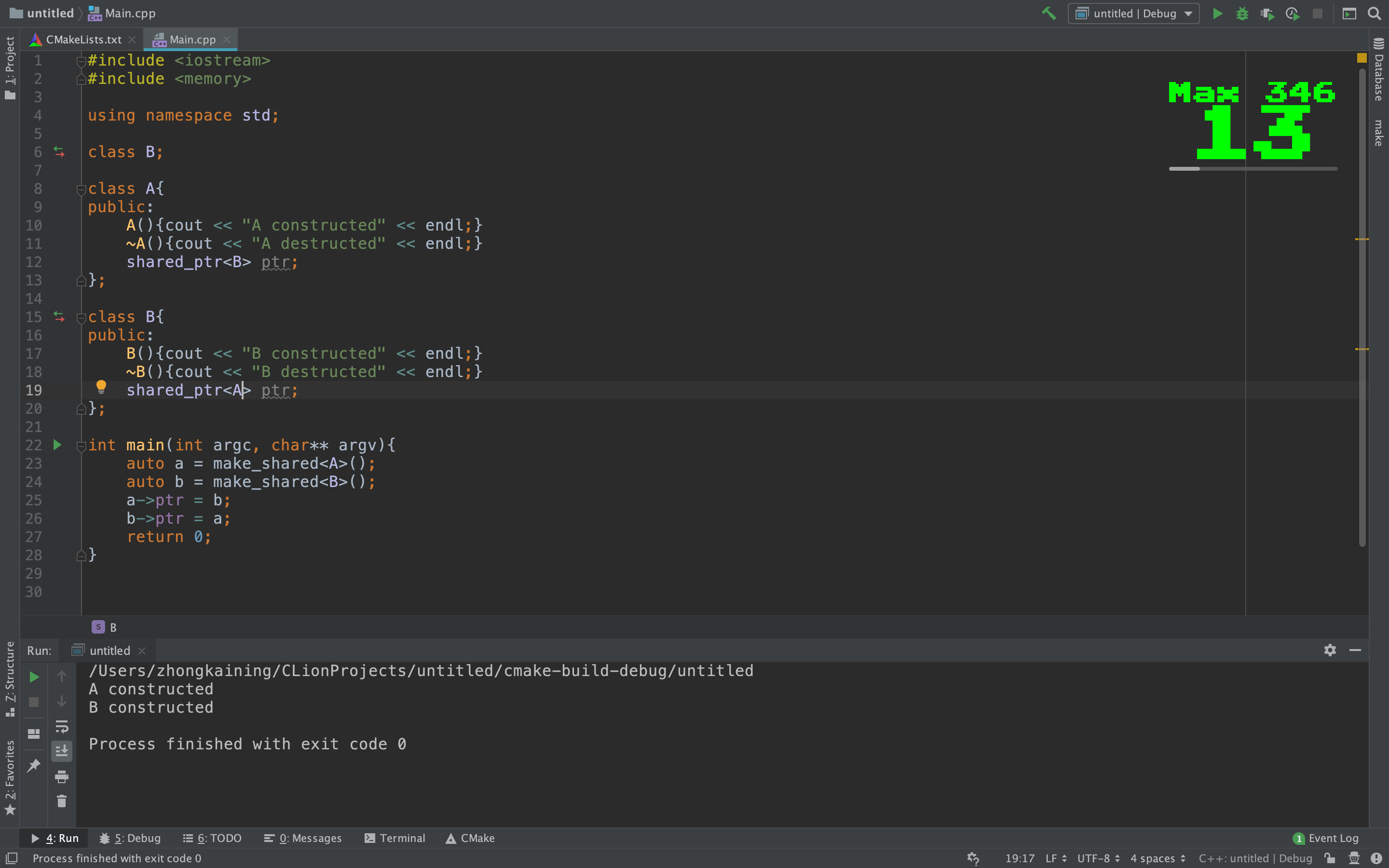Open Search Everywhere magnifier

(x=1374, y=13)
